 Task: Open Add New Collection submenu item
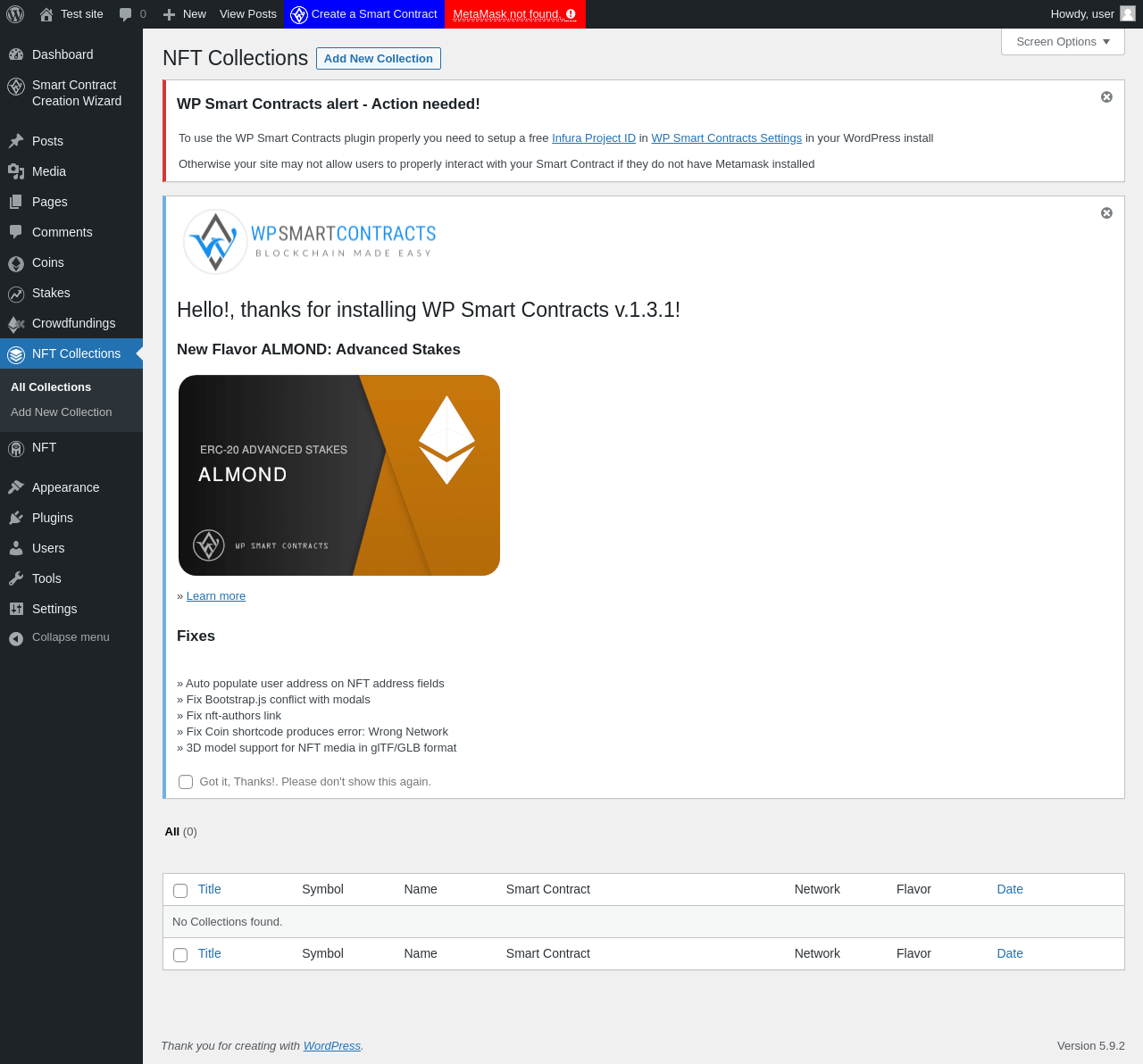point(61,412)
